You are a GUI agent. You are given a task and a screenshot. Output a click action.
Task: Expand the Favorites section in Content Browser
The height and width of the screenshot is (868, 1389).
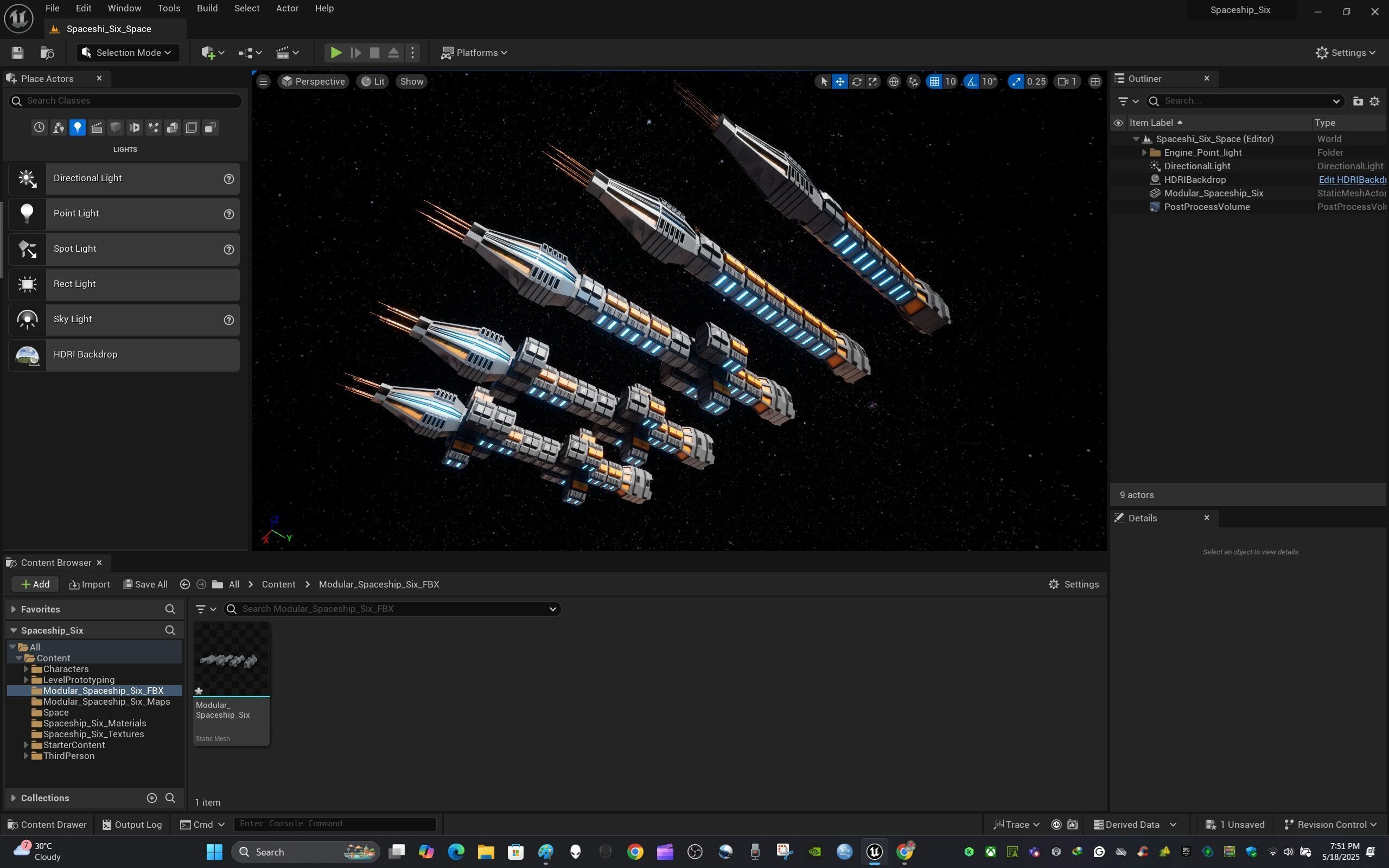13,609
